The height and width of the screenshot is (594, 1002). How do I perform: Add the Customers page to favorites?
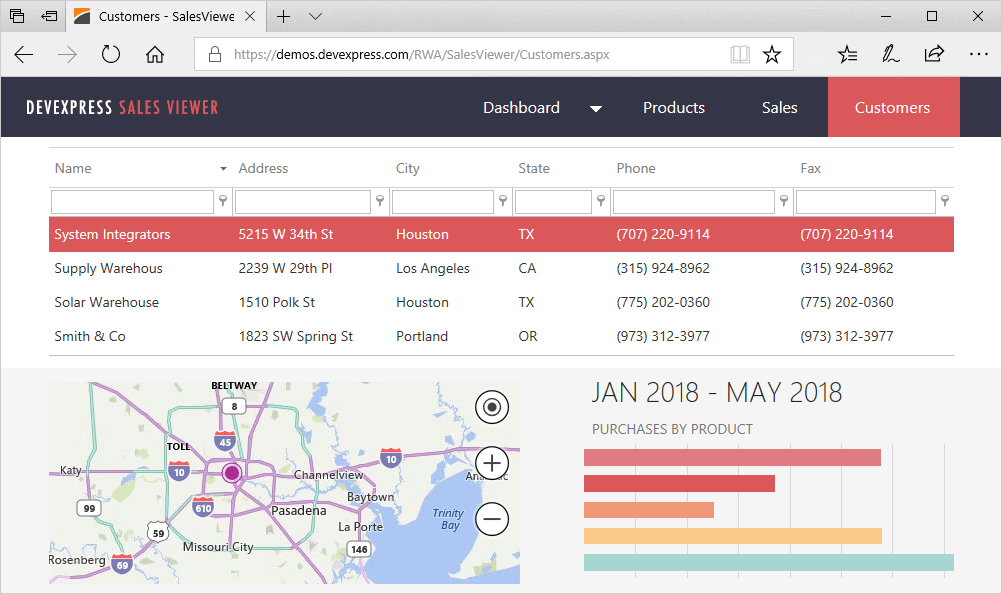(772, 54)
